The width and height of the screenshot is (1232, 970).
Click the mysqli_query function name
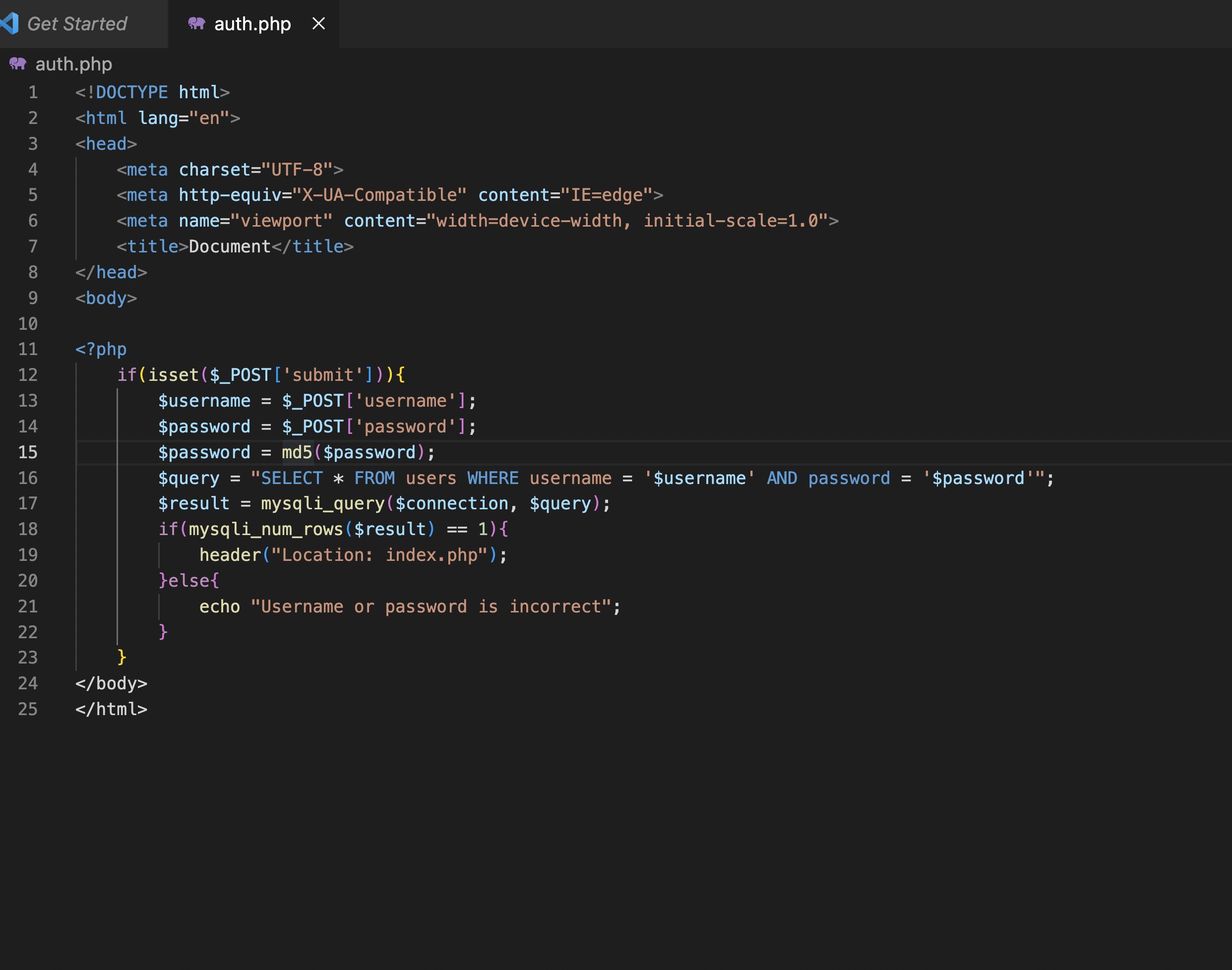322,504
